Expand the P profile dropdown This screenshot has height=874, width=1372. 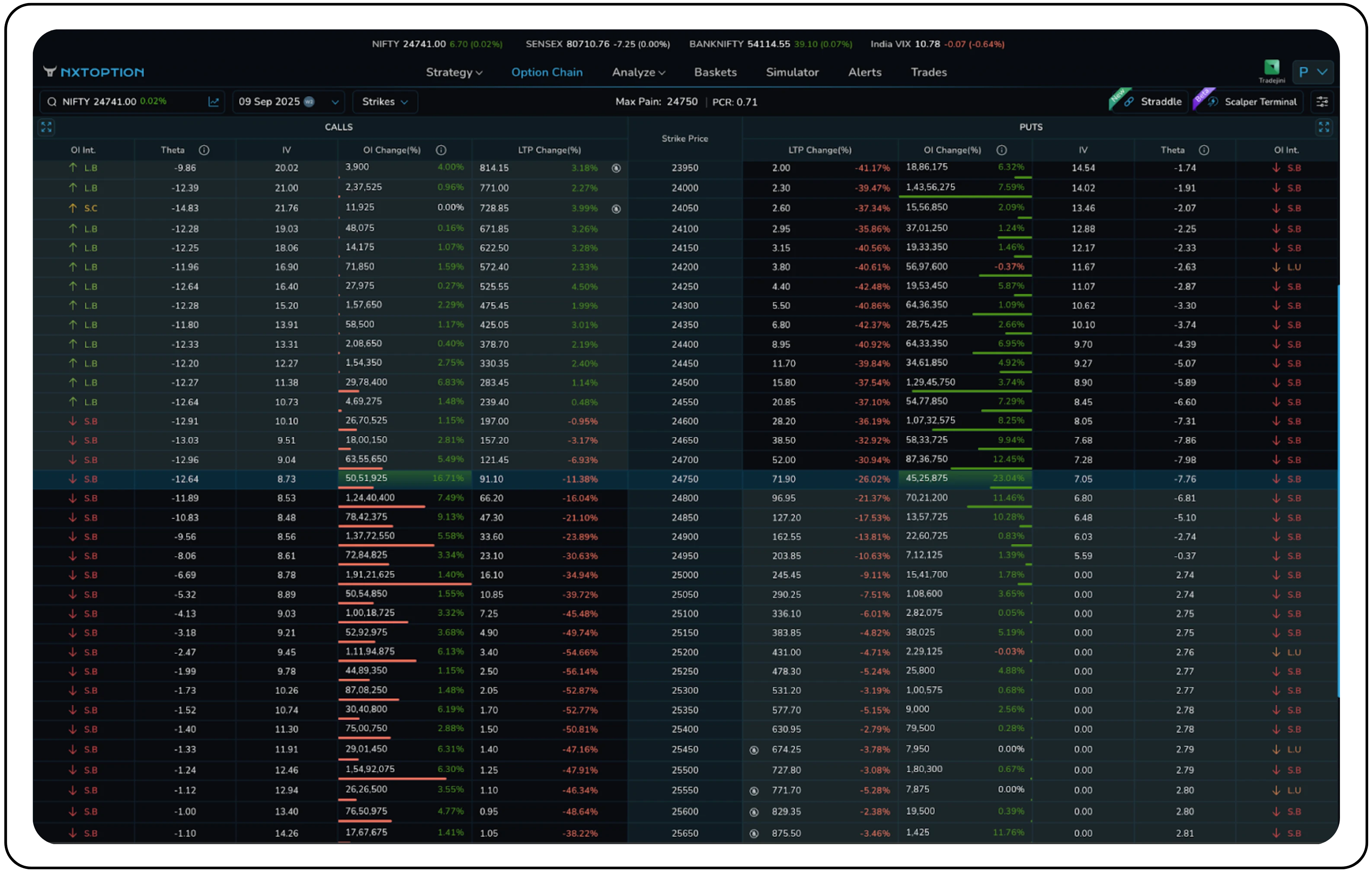(x=1312, y=72)
